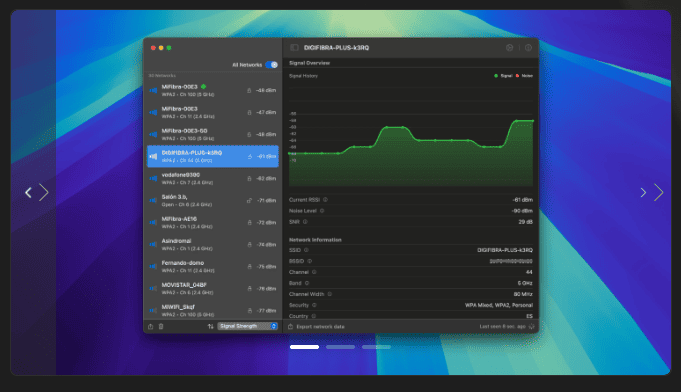Click the Noise Level value -90 dBm
This screenshot has width=681, height=392.
point(522,211)
